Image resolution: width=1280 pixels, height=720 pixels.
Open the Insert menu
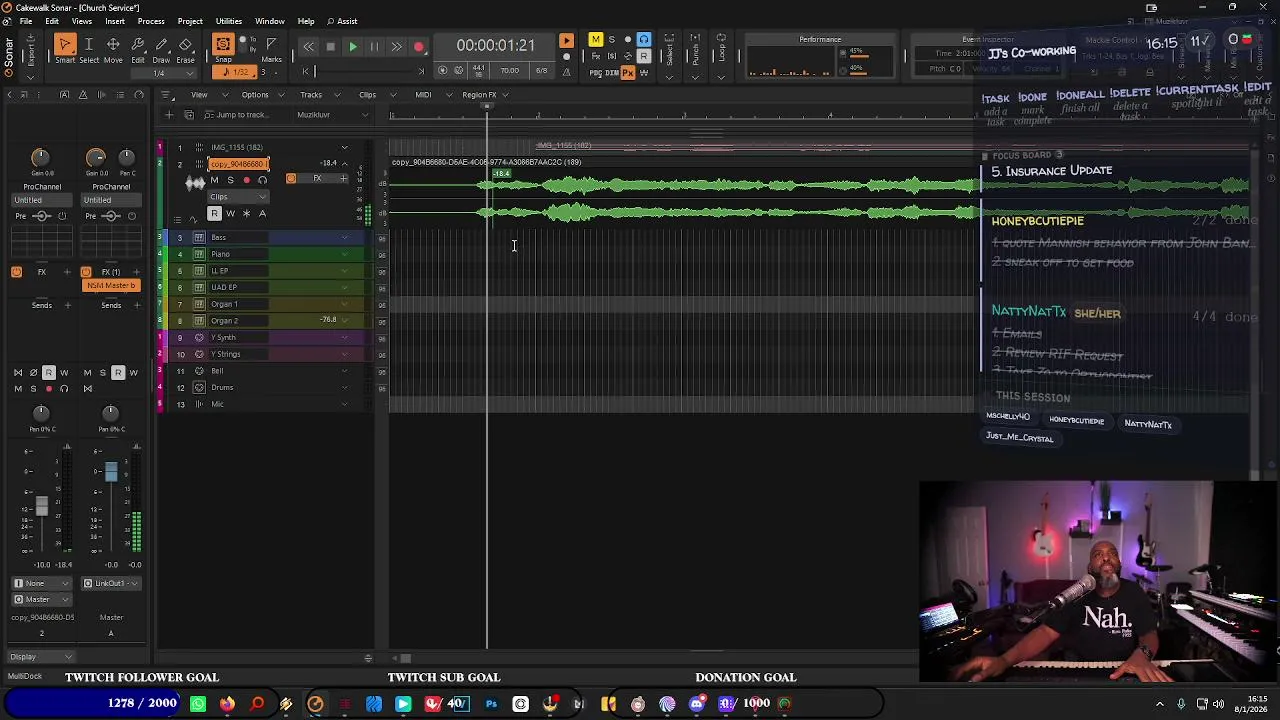[115, 21]
